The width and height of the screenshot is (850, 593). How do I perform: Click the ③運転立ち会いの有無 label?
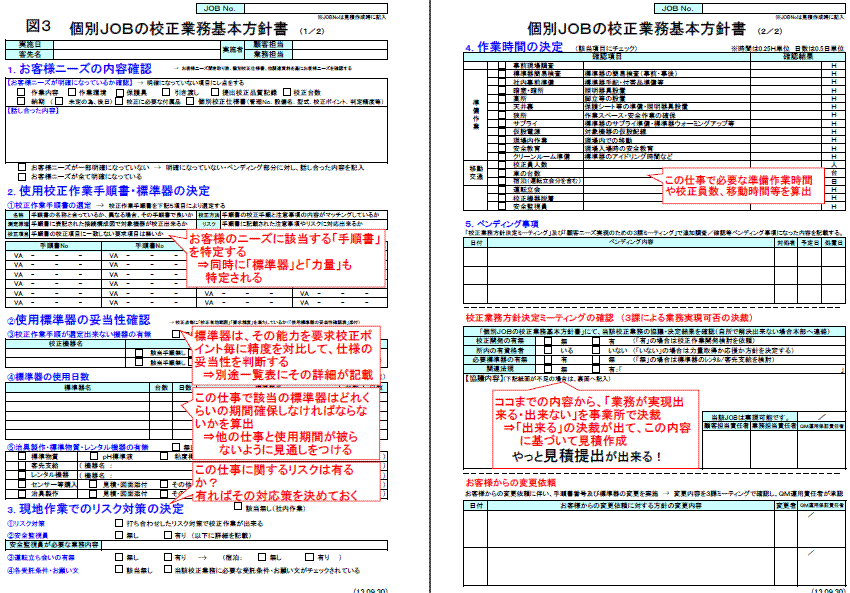tap(41, 558)
